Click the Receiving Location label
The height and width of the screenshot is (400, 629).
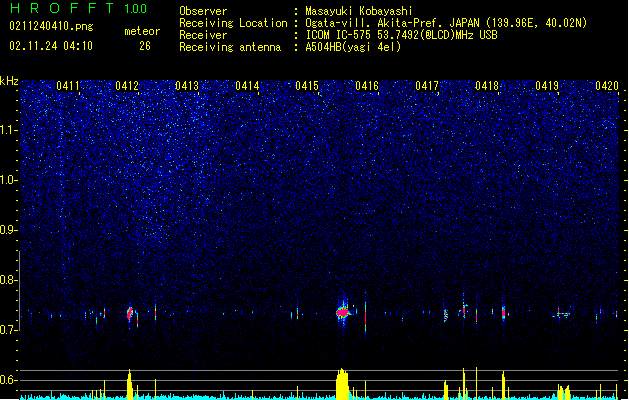tap(233, 23)
